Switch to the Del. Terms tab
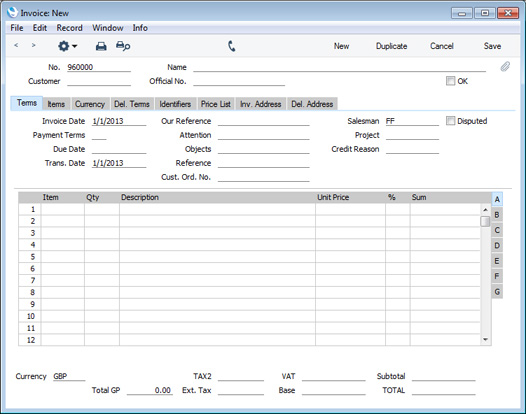526x414 pixels. (x=132, y=104)
